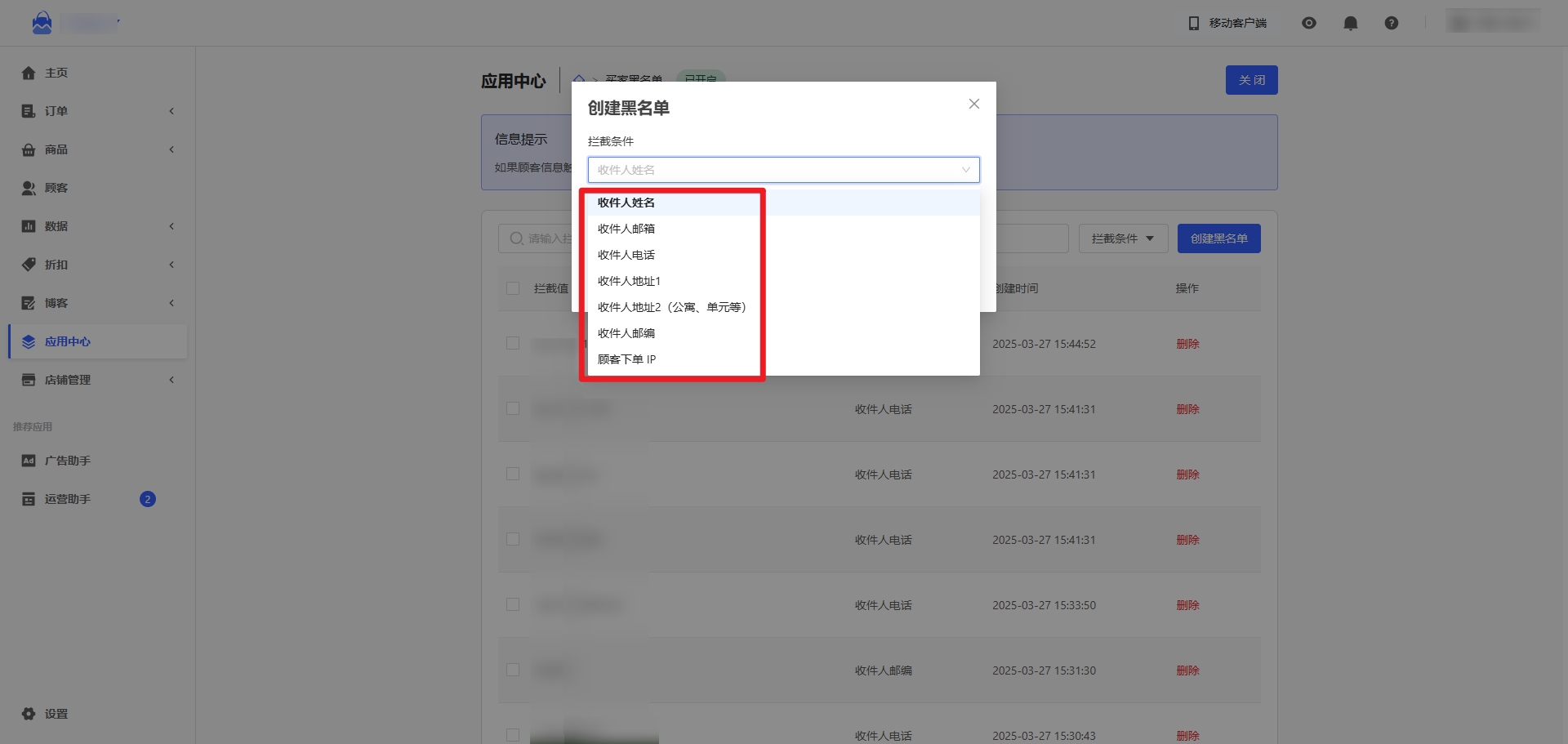Click the 收件人邮编 cell in table
The height and width of the screenshot is (744, 1568).
(x=884, y=670)
